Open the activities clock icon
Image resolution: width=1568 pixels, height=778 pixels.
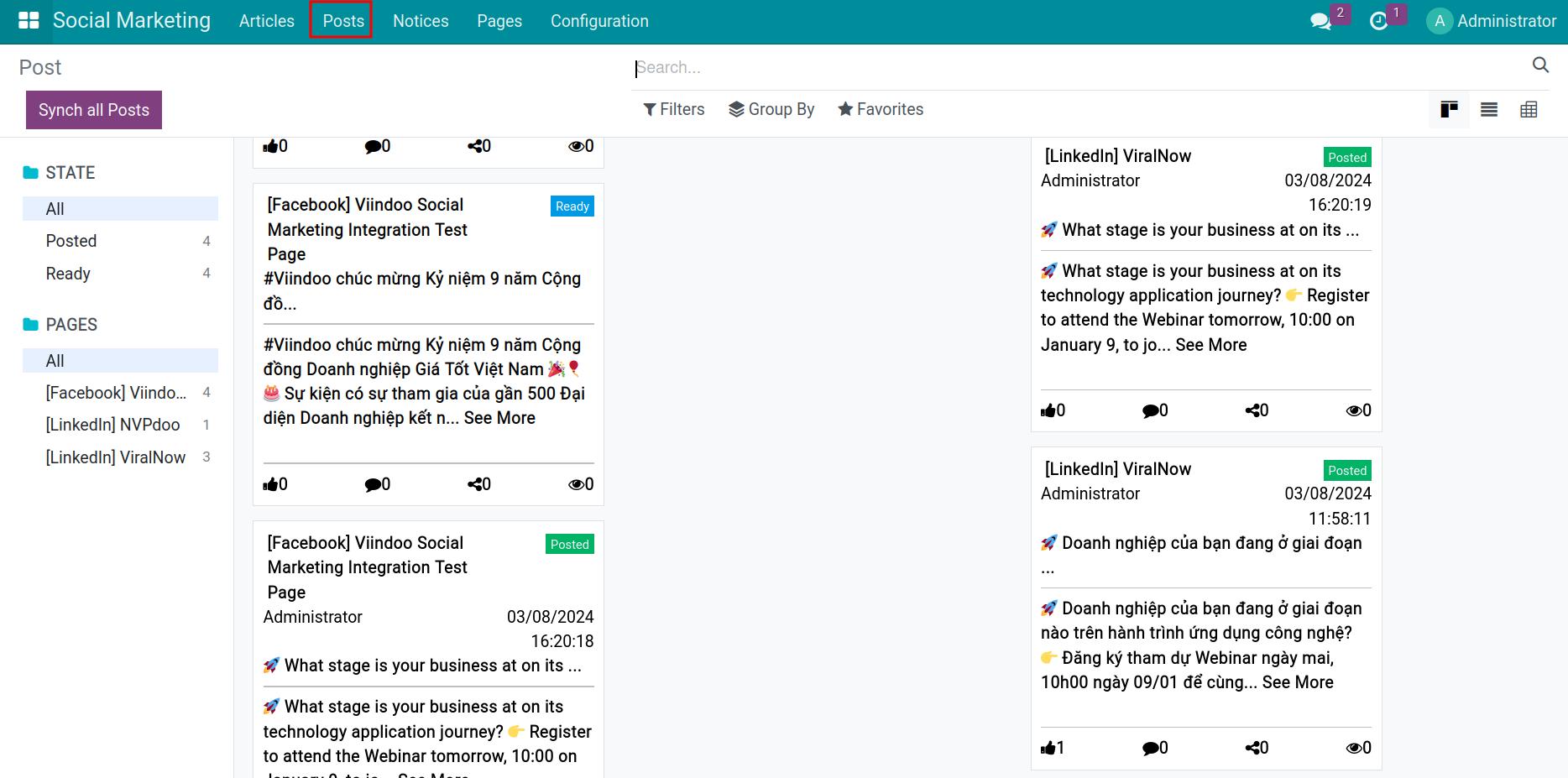point(1380,22)
